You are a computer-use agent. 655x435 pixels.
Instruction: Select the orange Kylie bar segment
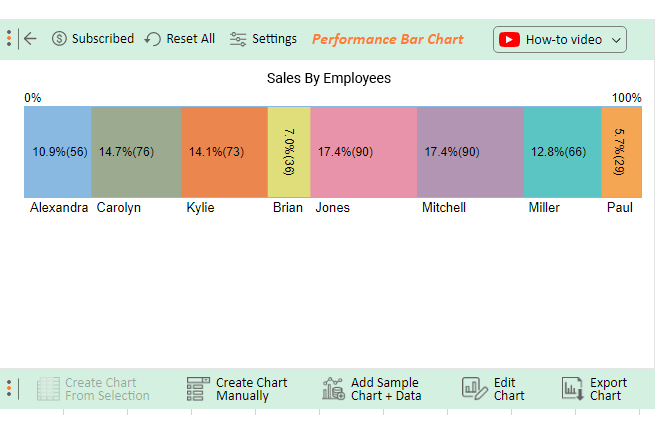pyautogui.click(x=224, y=152)
